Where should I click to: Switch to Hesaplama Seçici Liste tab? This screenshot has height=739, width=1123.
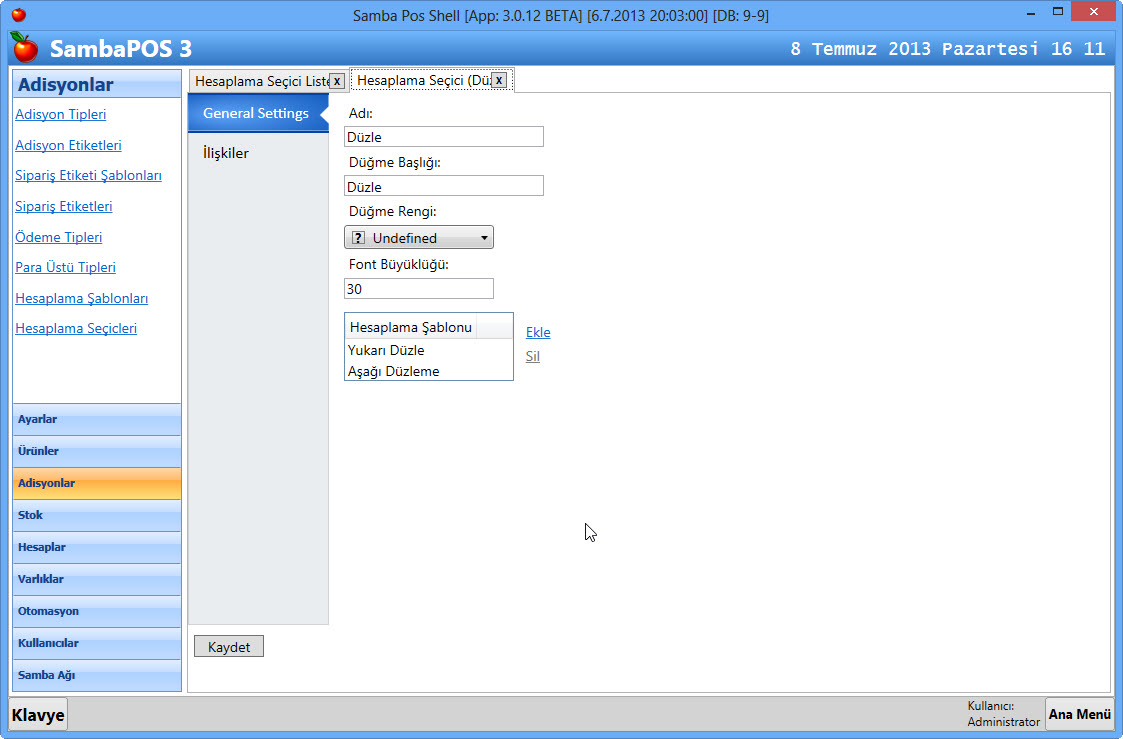click(260, 80)
